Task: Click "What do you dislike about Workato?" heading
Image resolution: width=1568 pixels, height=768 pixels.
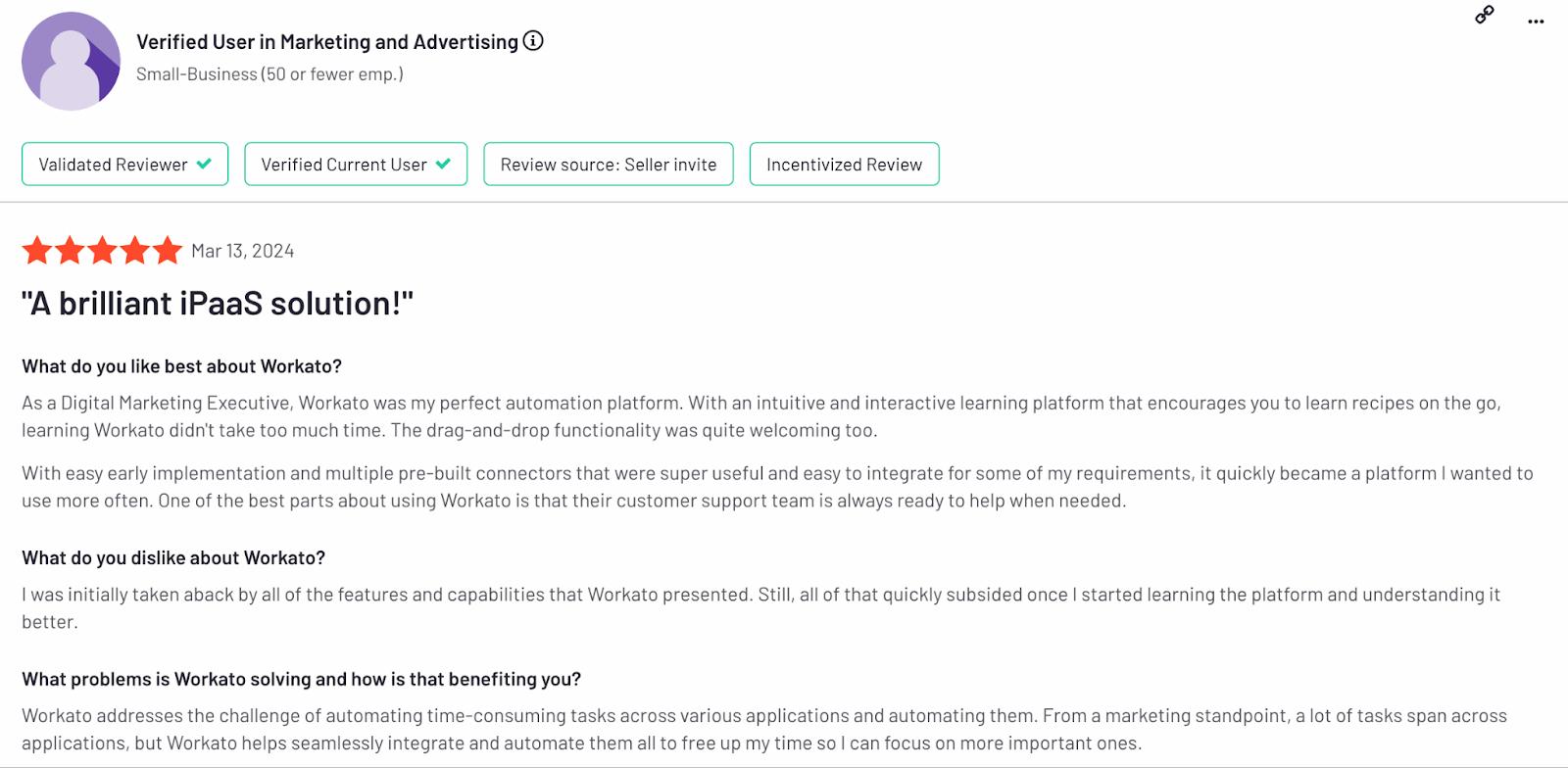Action: (x=173, y=557)
